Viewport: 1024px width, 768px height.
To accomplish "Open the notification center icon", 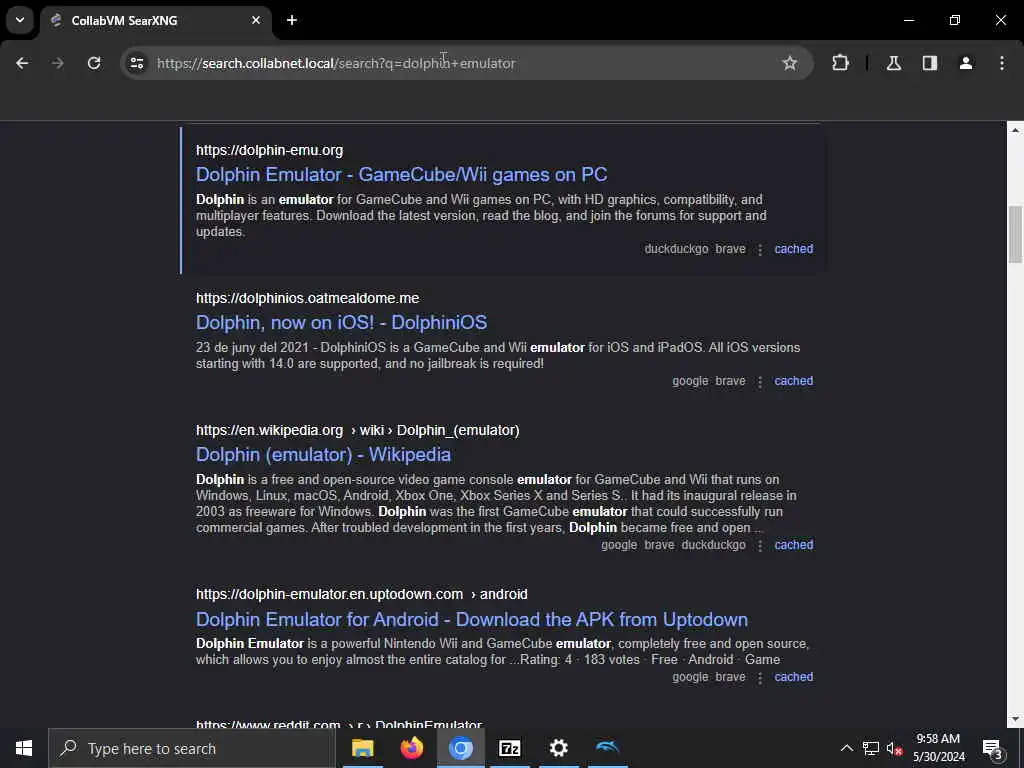I will (x=993, y=749).
